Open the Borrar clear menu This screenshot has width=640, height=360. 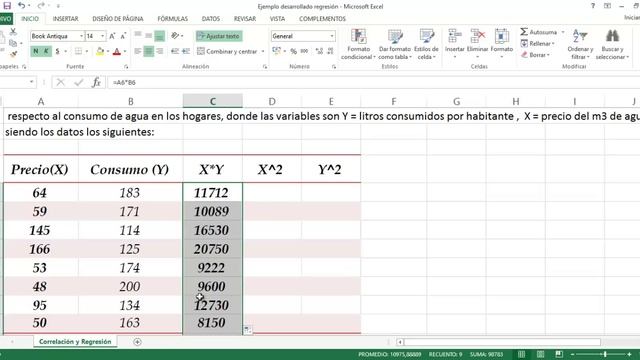[x=536, y=54]
